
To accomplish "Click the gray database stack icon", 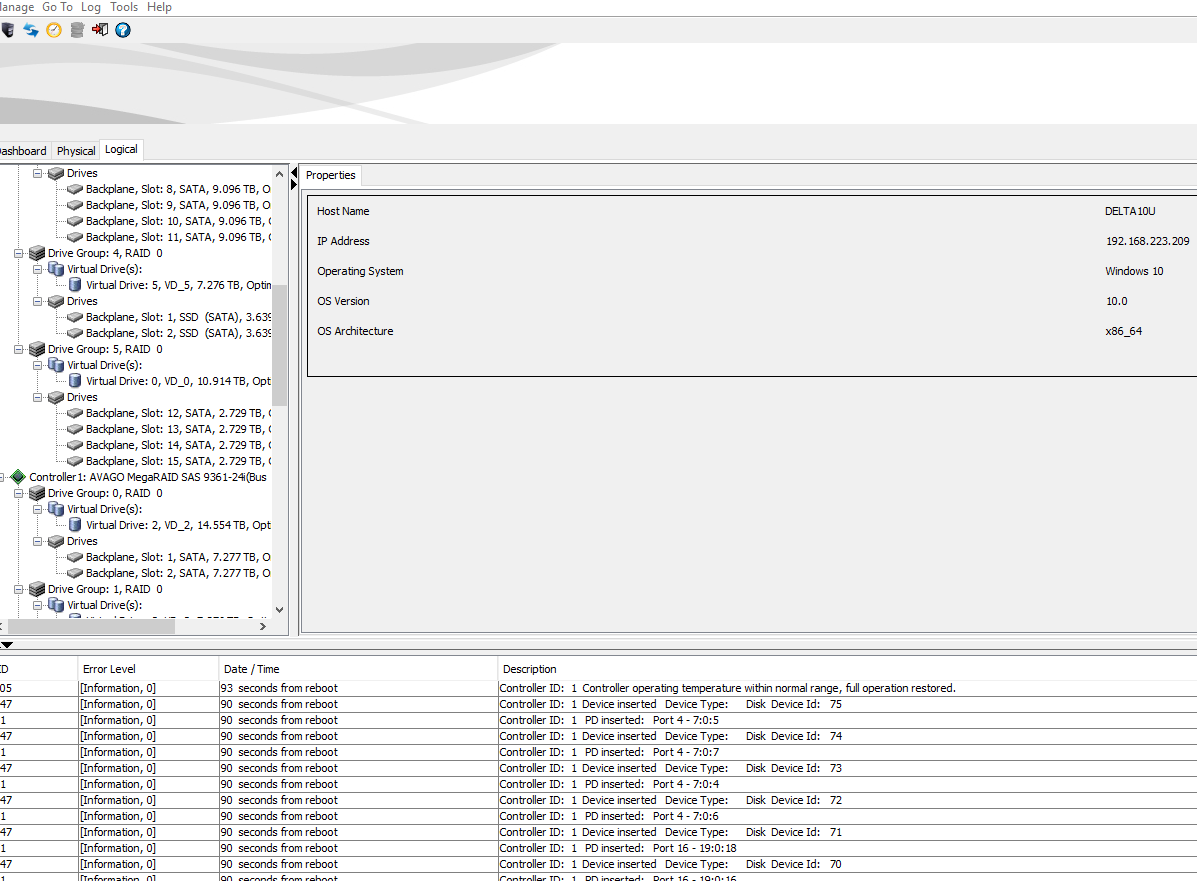I will (77, 30).
